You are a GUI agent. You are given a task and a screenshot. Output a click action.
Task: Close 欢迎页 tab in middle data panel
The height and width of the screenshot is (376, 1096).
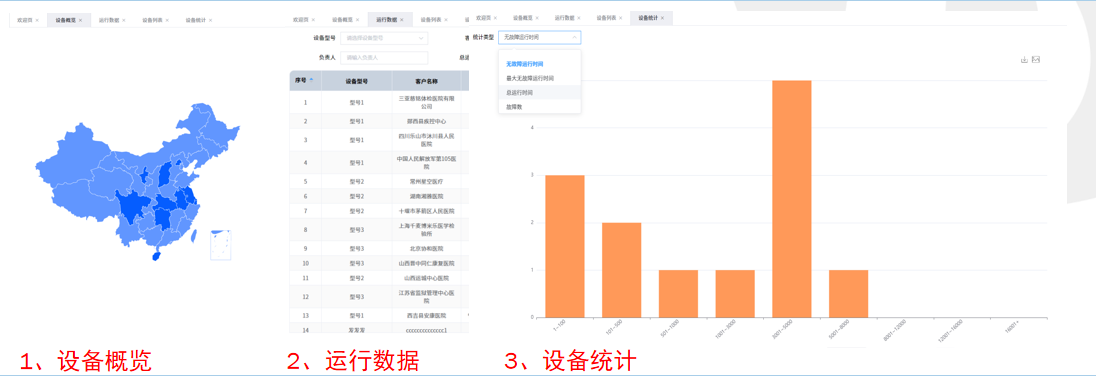[x=313, y=20]
